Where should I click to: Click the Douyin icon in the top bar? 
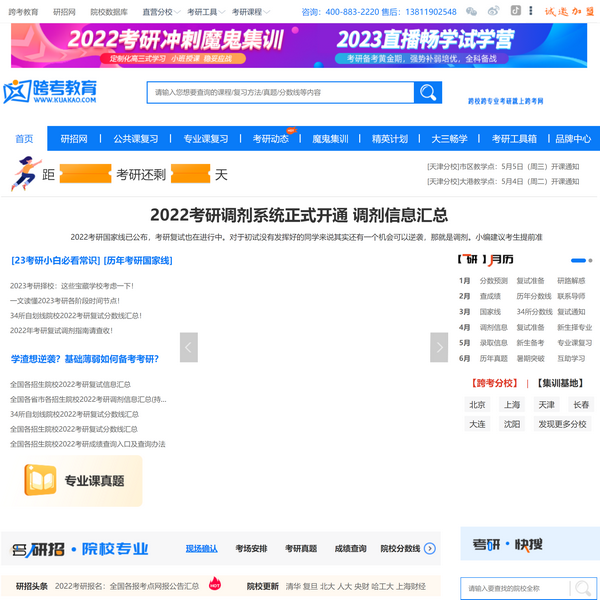[x=515, y=12]
